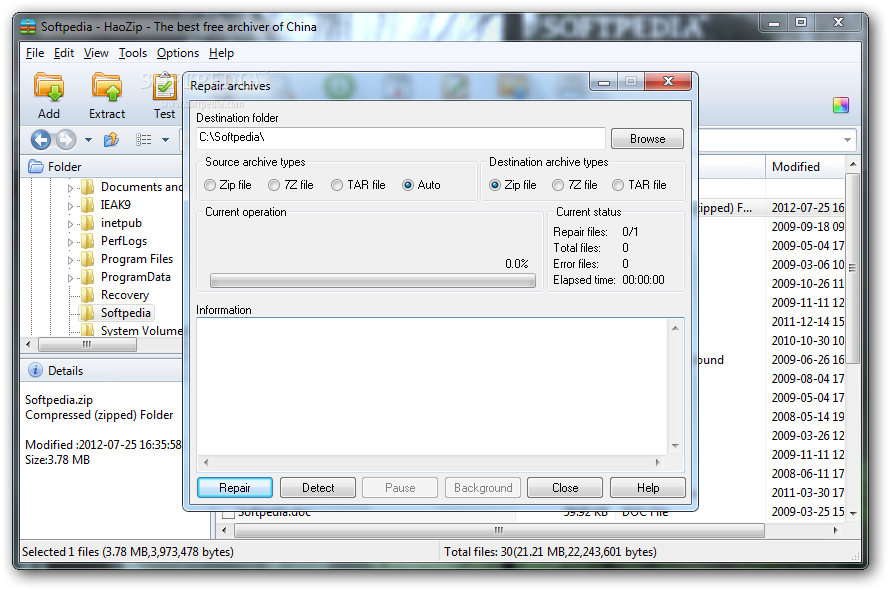
Task: Click the 2011-12-14 modified date entry
Action: click(x=807, y=322)
